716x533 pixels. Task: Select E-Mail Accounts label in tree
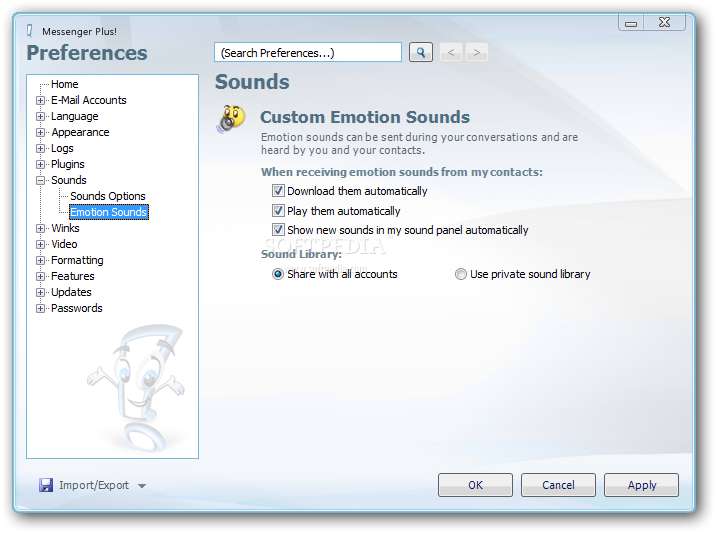(89, 100)
